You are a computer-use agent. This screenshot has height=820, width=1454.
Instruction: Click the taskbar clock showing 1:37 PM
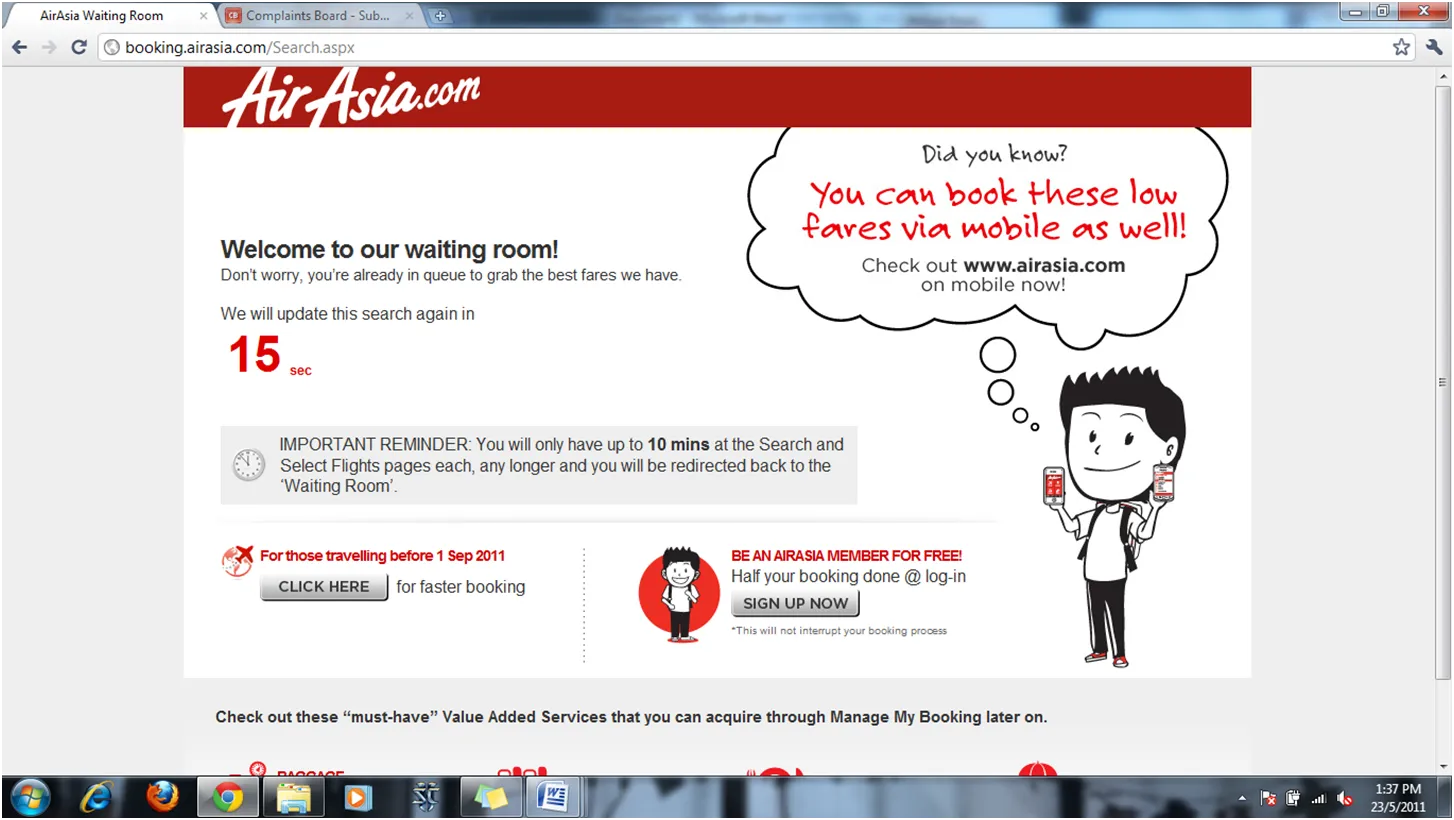1397,798
